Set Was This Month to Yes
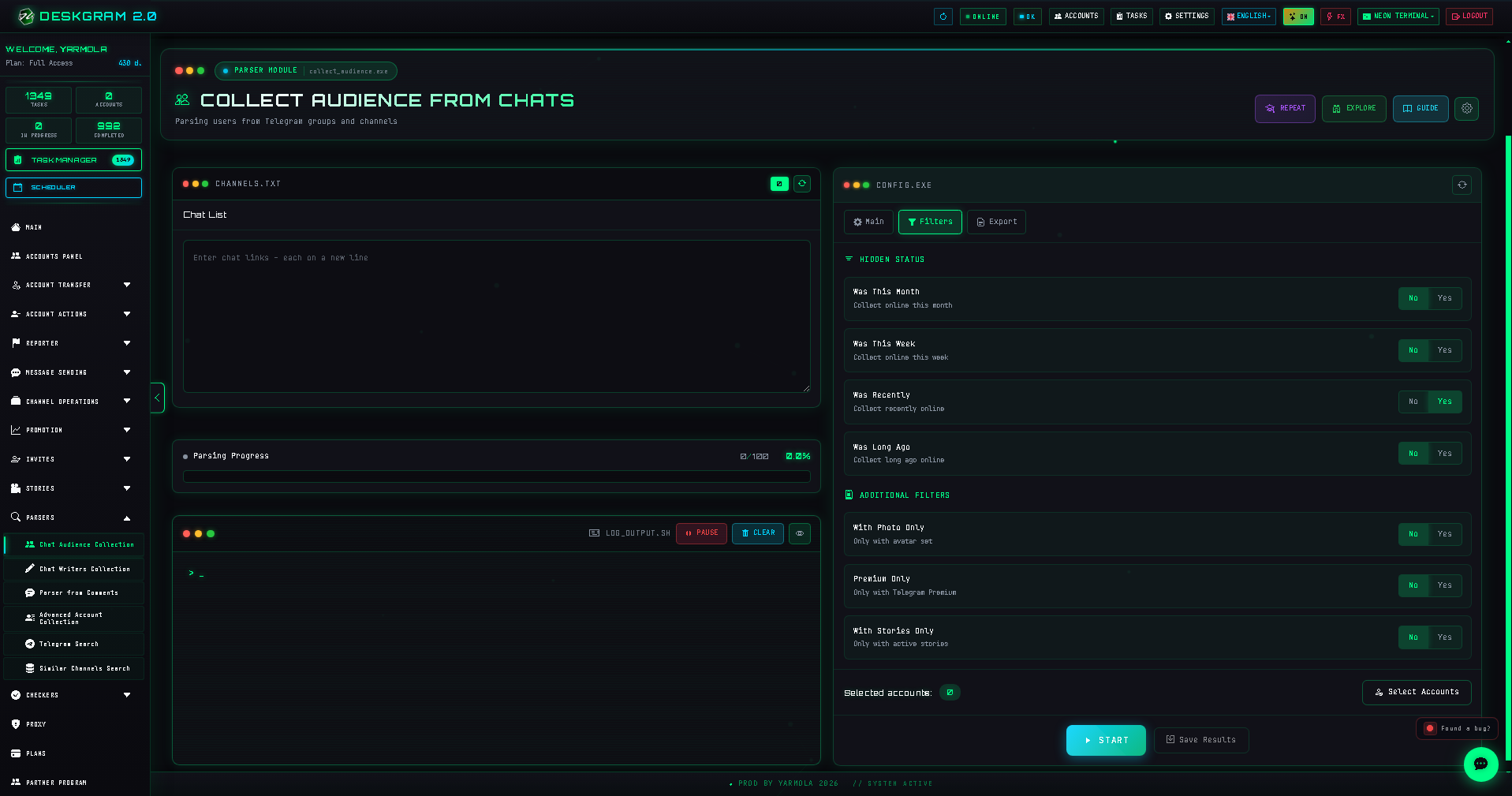The height and width of the screenshot is (796, 1512). point(1445,298)
